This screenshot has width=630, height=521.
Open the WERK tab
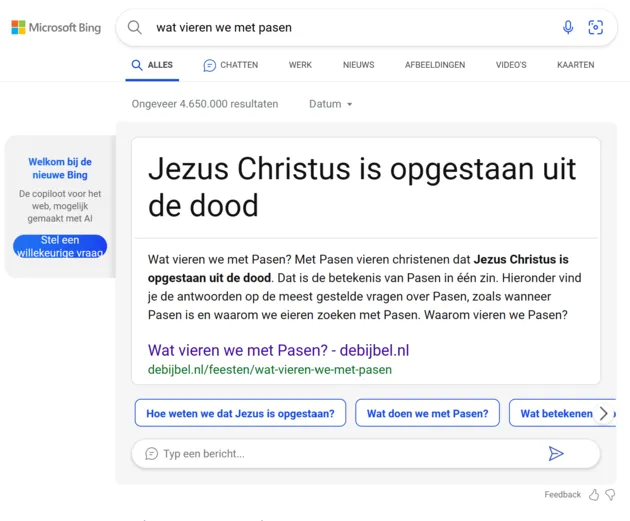pos(300,65)
